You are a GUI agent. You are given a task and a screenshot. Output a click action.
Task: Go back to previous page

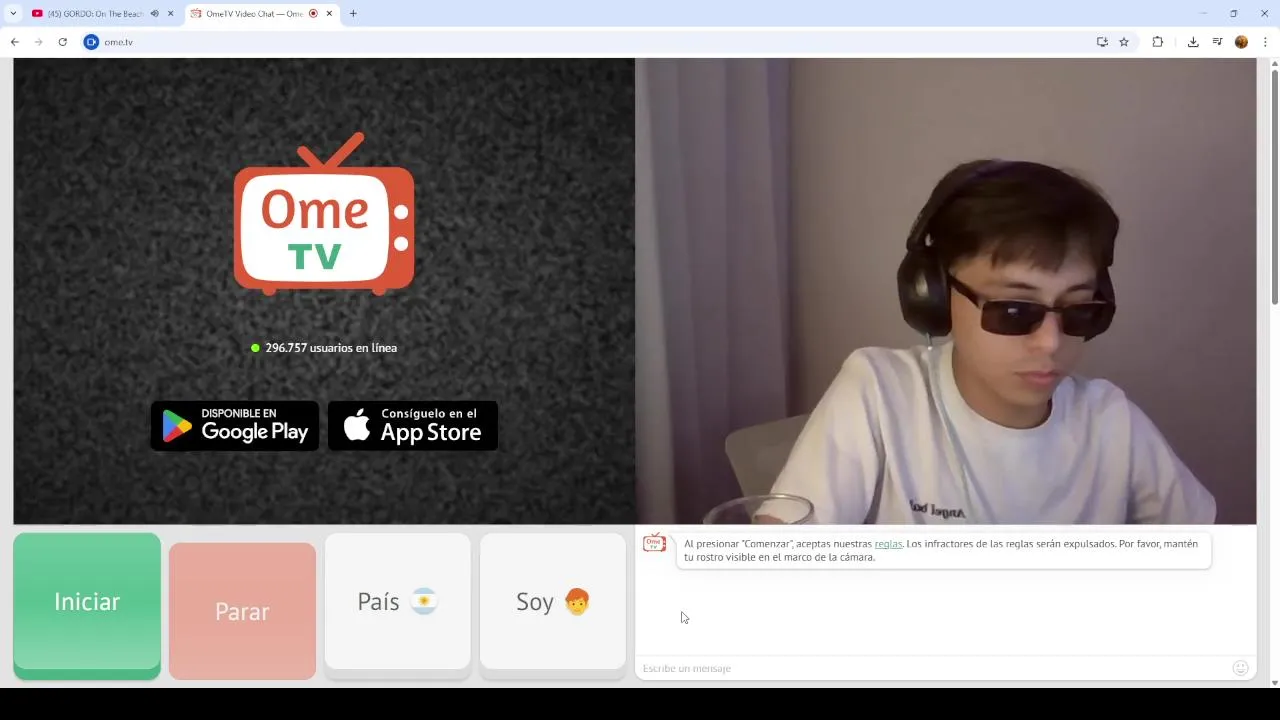coord(15,42)
